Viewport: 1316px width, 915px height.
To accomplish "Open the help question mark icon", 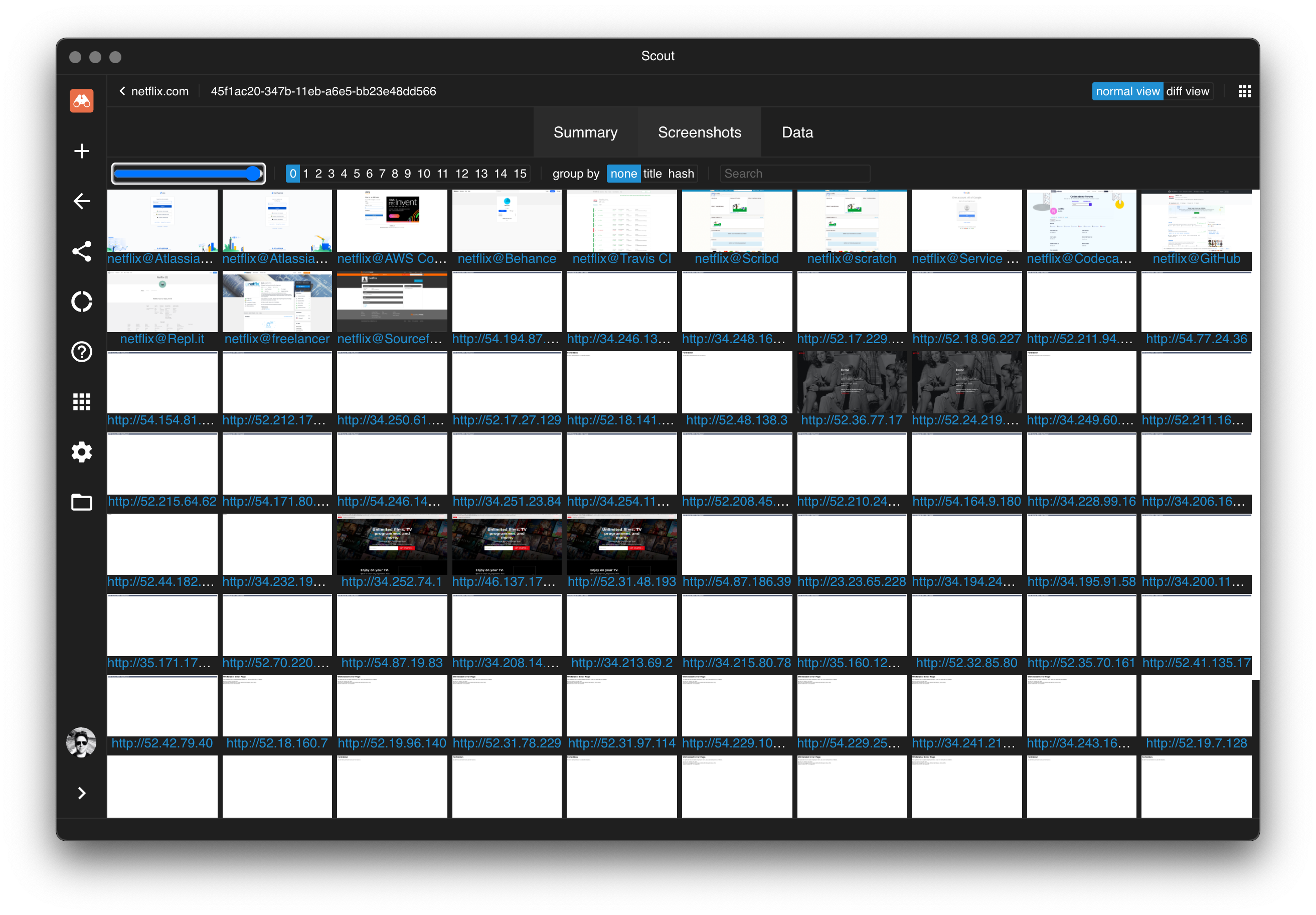I will click(81, 352).
